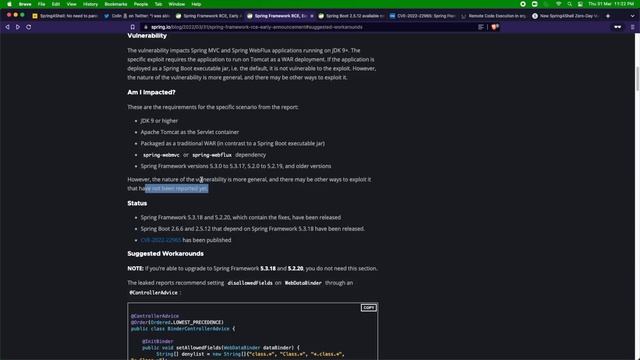Screen dimensions: 640x360
Task: Open the Brave application menu
Action: 25,4
